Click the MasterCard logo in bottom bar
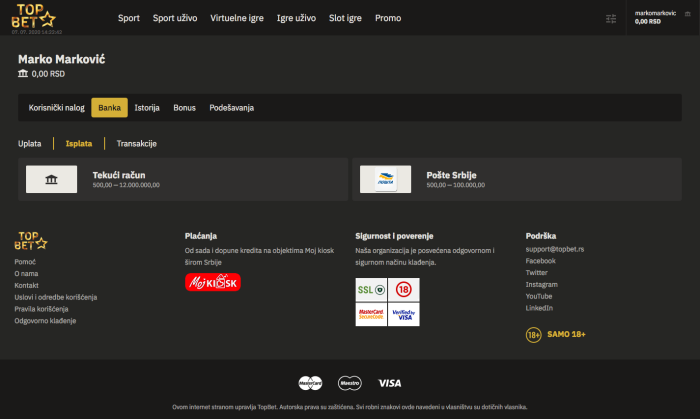The height and width of the screenshot is (419, 700). pos(310,383)
